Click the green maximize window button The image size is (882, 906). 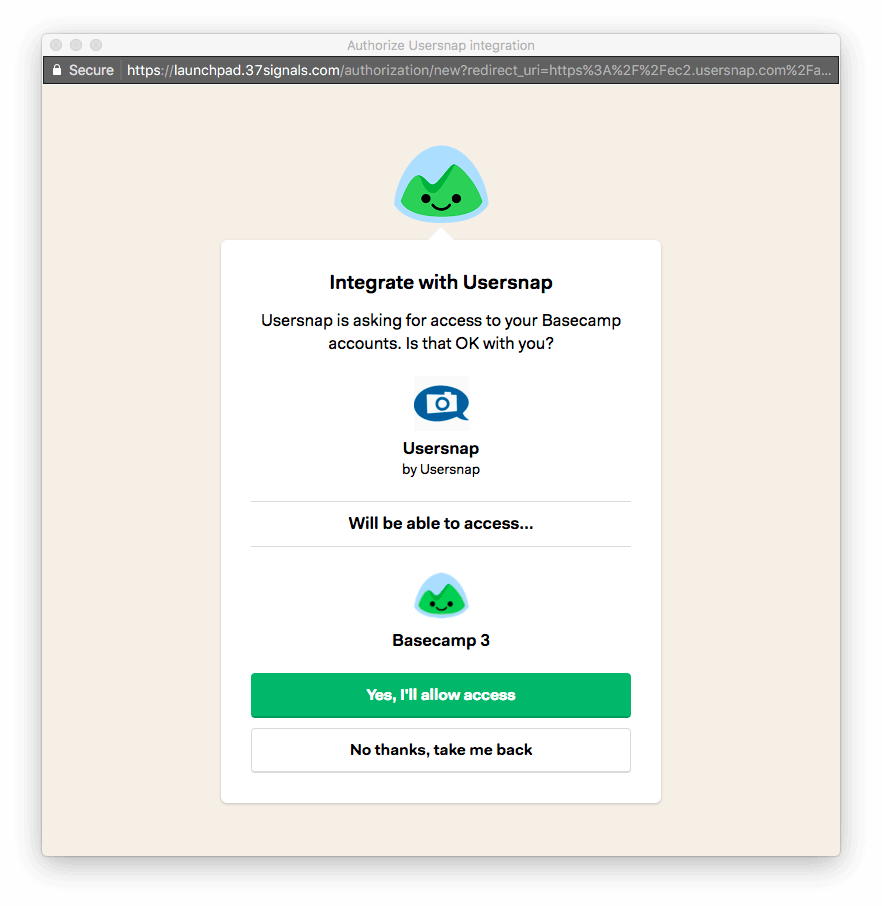pyautogui.click(x=96, y=45)
